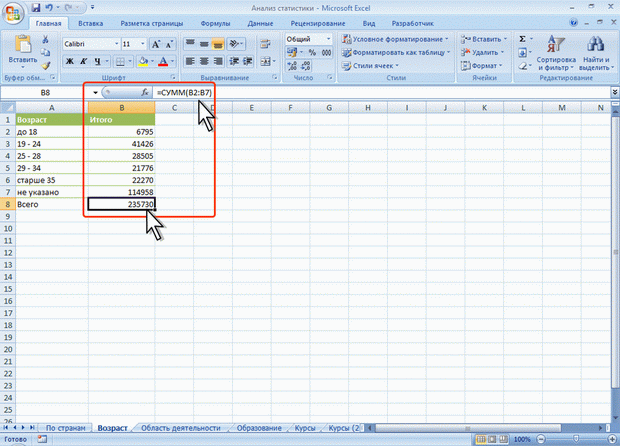Toggle wrap text in cell
The image size is (620, 446).
pyautogui.click(x=265, y=43)
